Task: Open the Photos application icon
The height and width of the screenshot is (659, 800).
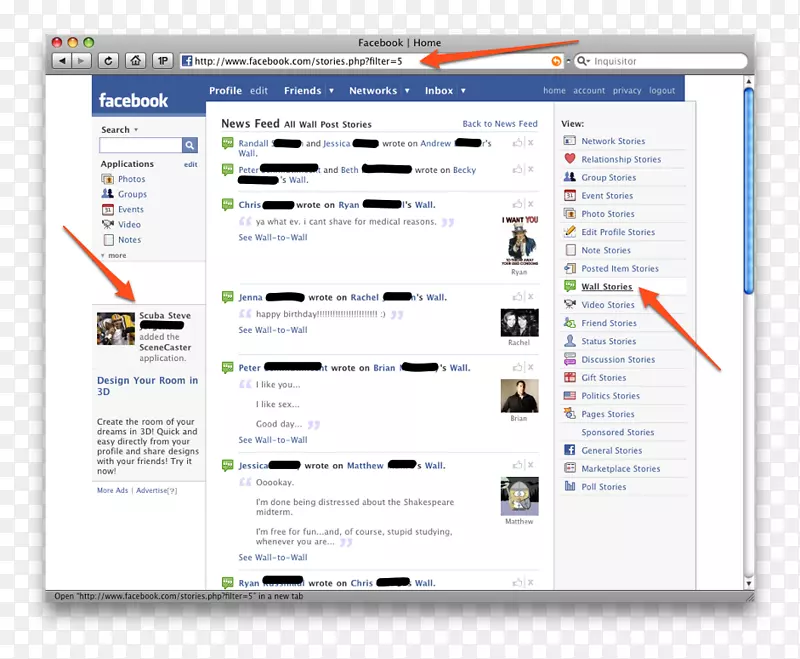Action: click(x=108, y=179)
